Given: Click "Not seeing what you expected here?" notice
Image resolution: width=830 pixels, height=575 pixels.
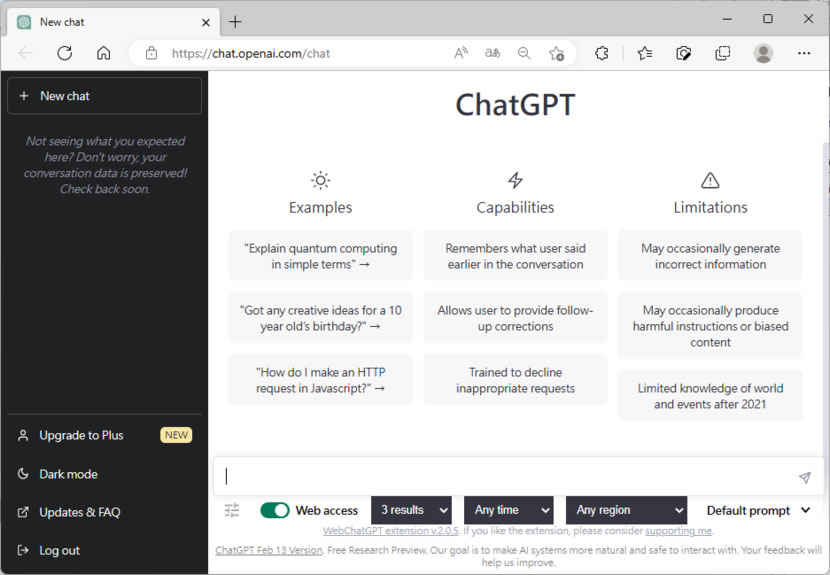Looking at the screenshot, I should (x=105, y=165).
